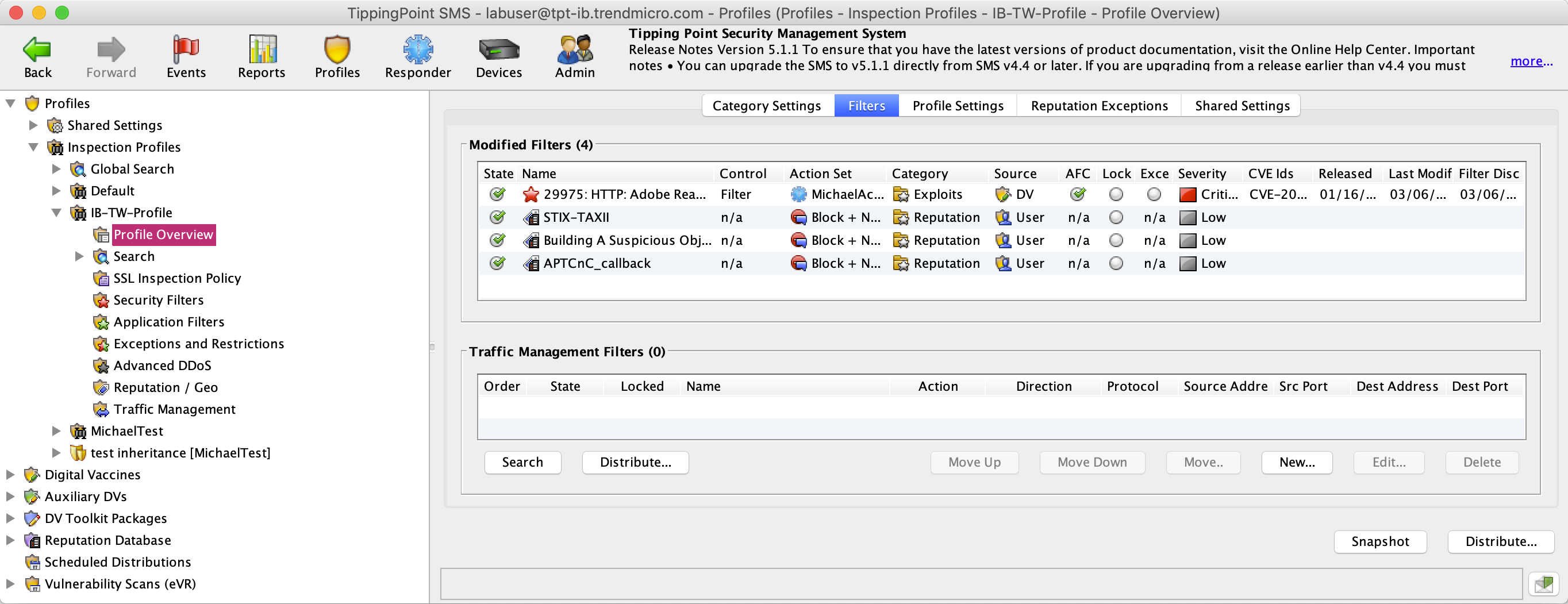Image resolution: width=1568 pixels, height=604 pixels.
Task: Select SSL Inspection Policy icon
Action: pos(101,278)
